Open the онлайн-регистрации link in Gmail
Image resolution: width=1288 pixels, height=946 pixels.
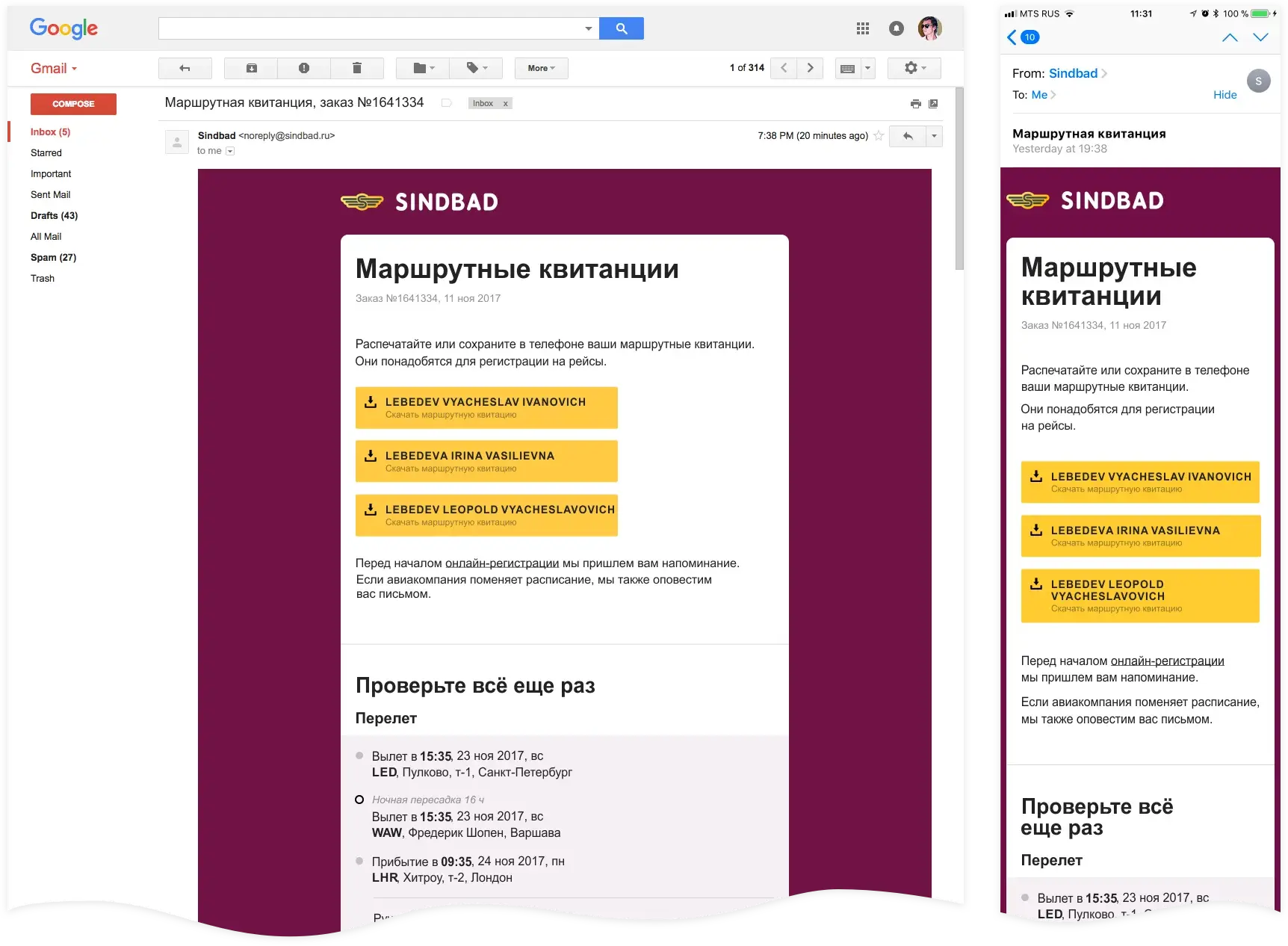[x=502, y=563]
